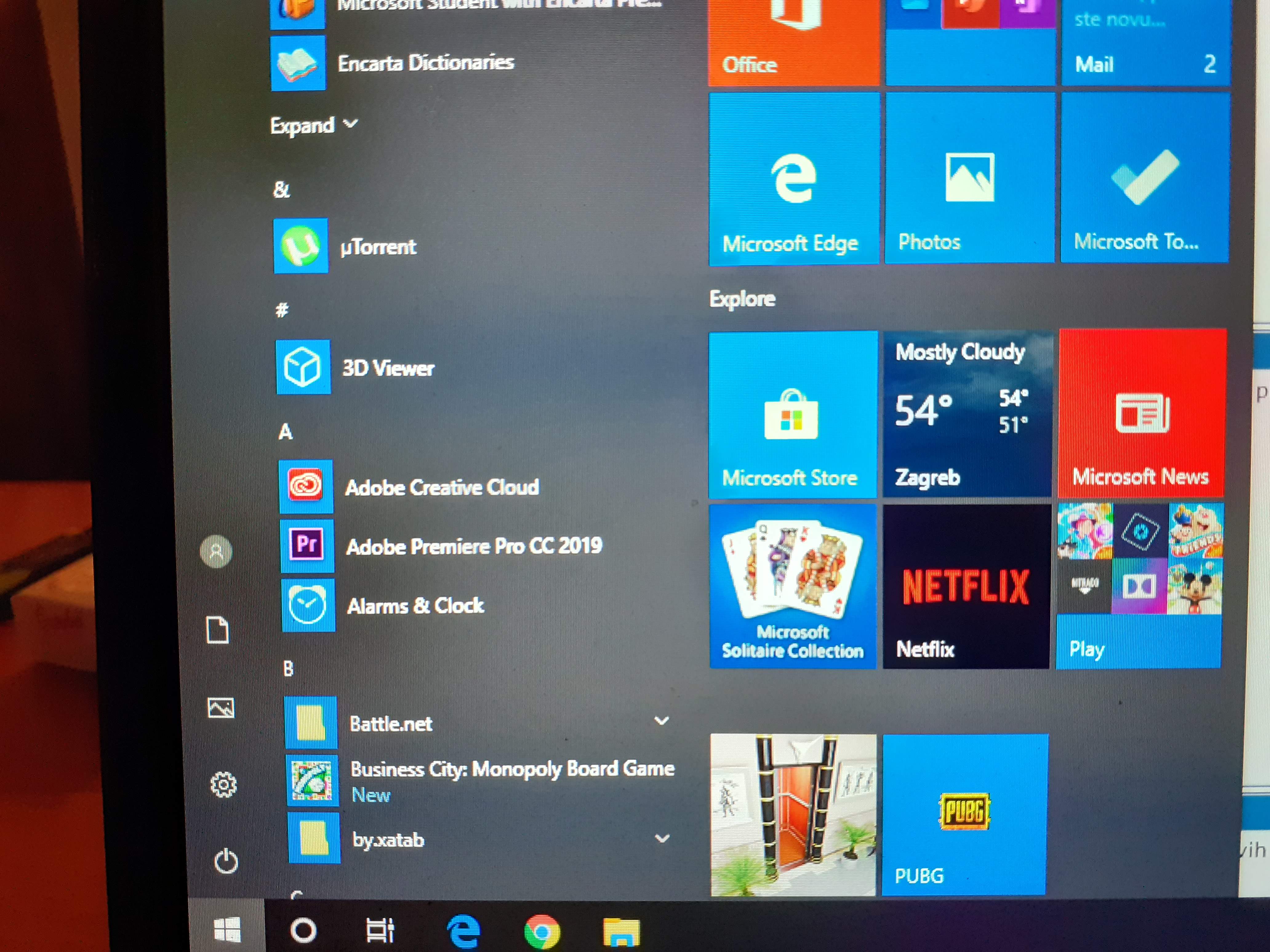
Task: Open Alarms & Clock app
Action: (415, 606)
